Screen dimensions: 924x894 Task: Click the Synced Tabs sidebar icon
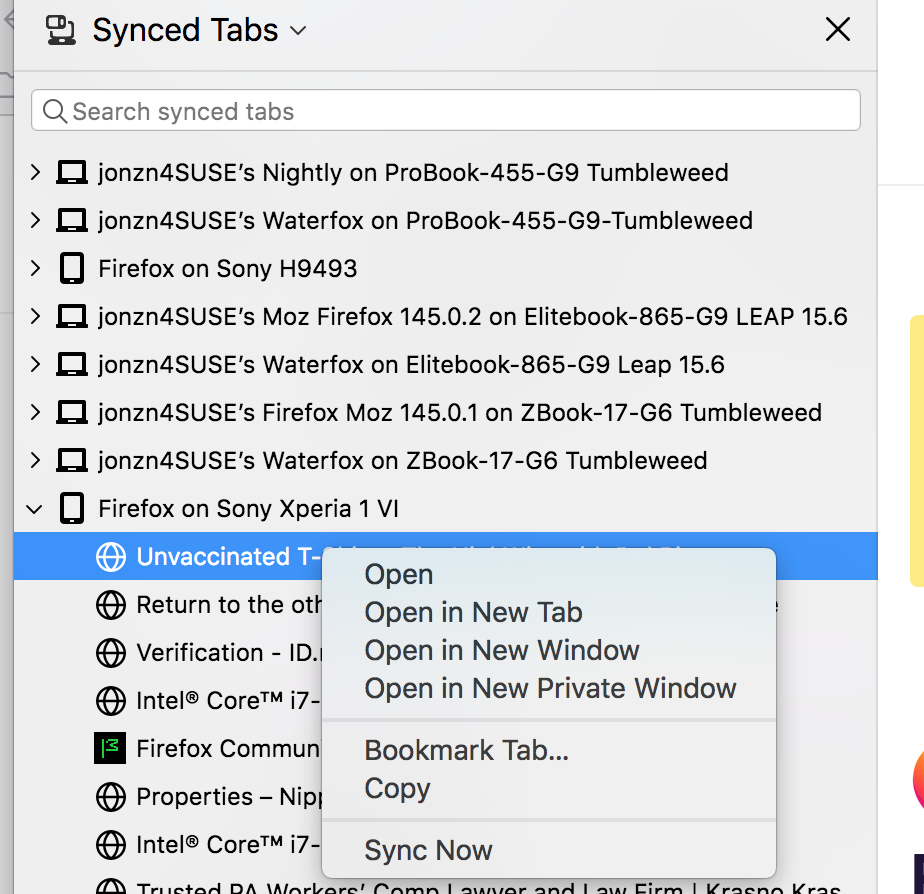[62, 31]
